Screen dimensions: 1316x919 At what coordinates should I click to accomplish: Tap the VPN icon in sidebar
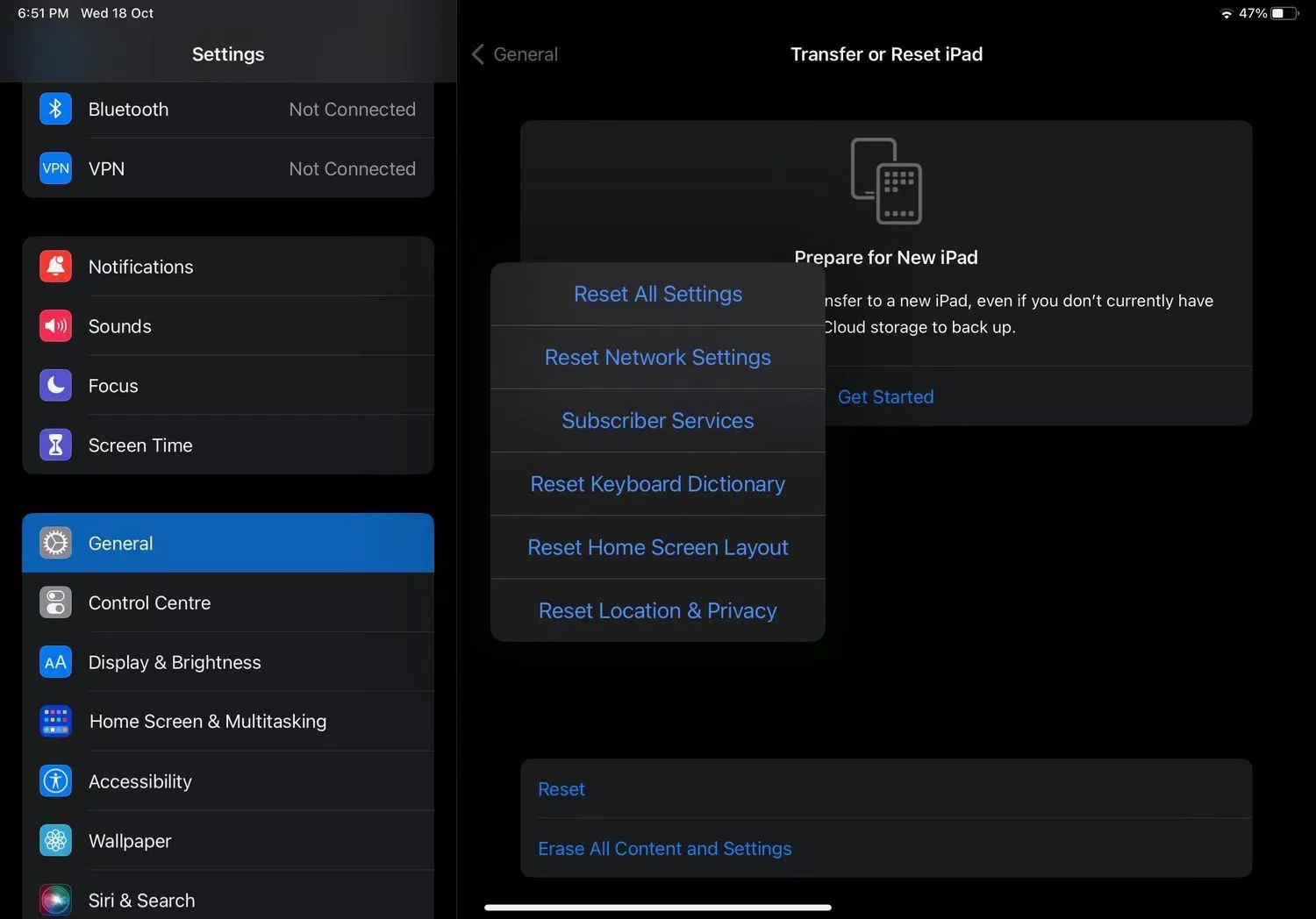coord(55,168)
